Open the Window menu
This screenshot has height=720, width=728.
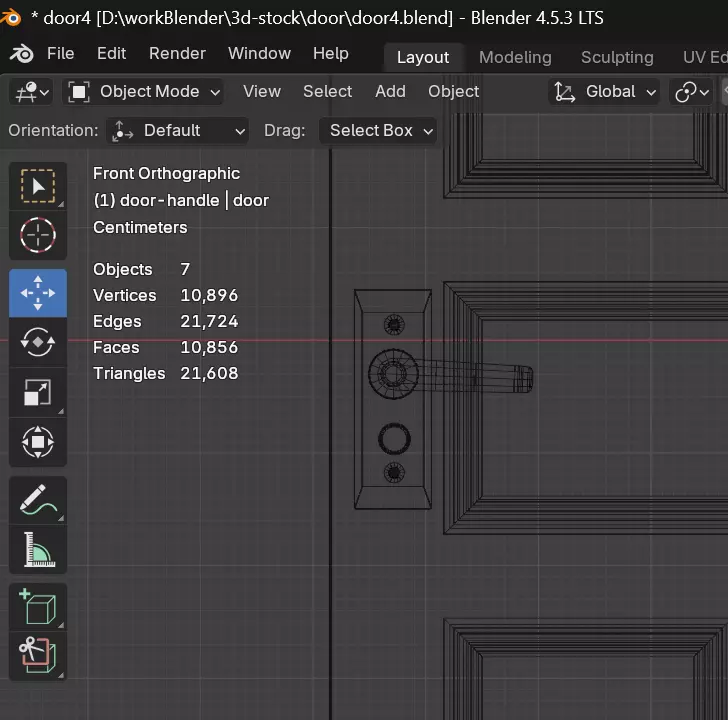(x=260, y=53)
